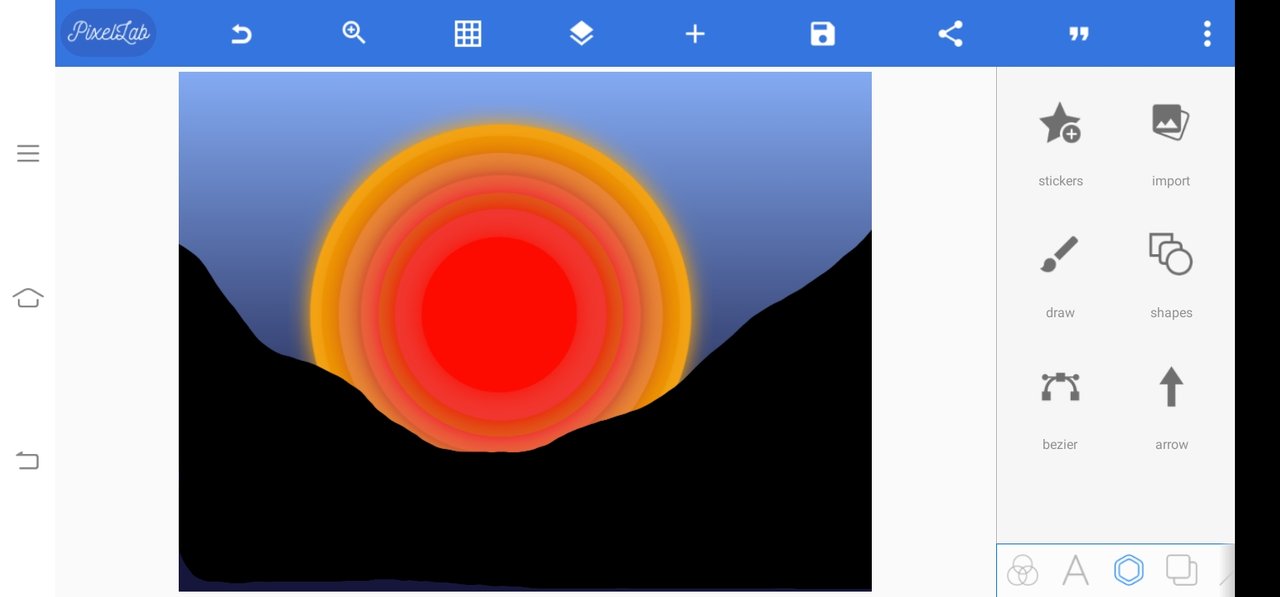Open the zoom magnifier tool
The width and height of the screenshot is (1280, 597).
point(354,33)
